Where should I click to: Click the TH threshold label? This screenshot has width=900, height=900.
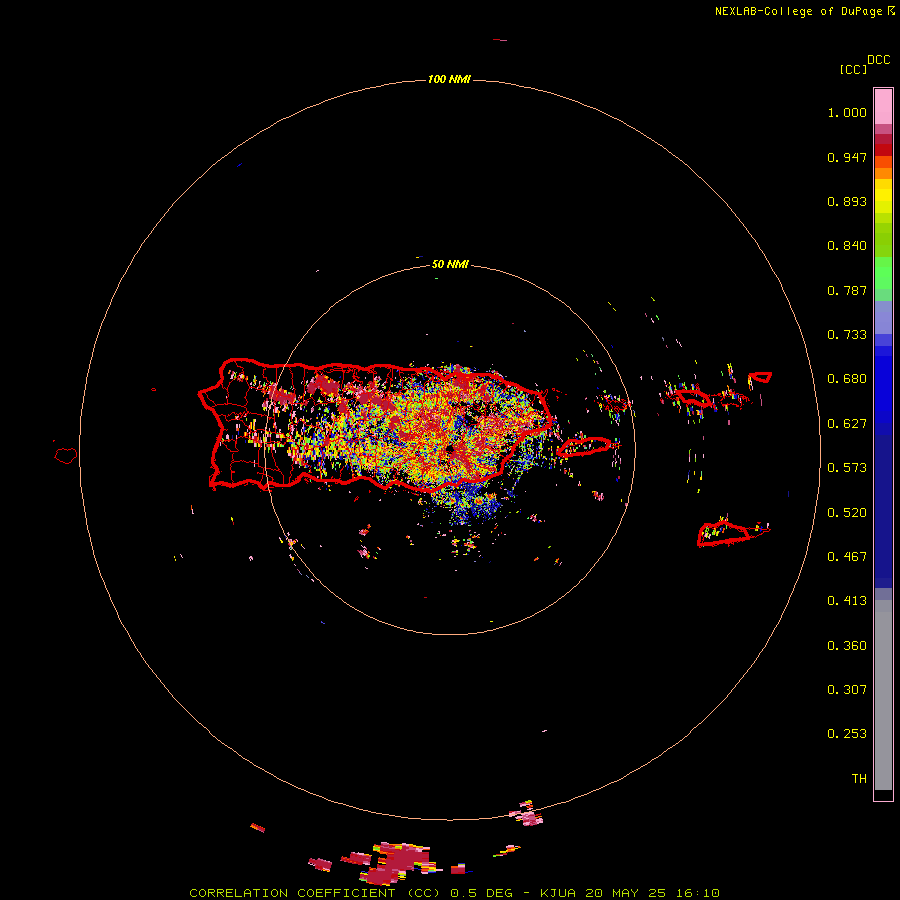click(859, 779)
